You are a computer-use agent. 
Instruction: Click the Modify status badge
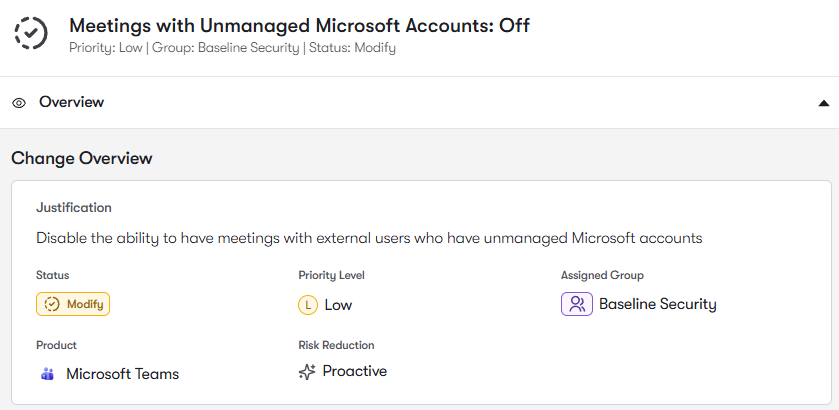coord(73,304)
